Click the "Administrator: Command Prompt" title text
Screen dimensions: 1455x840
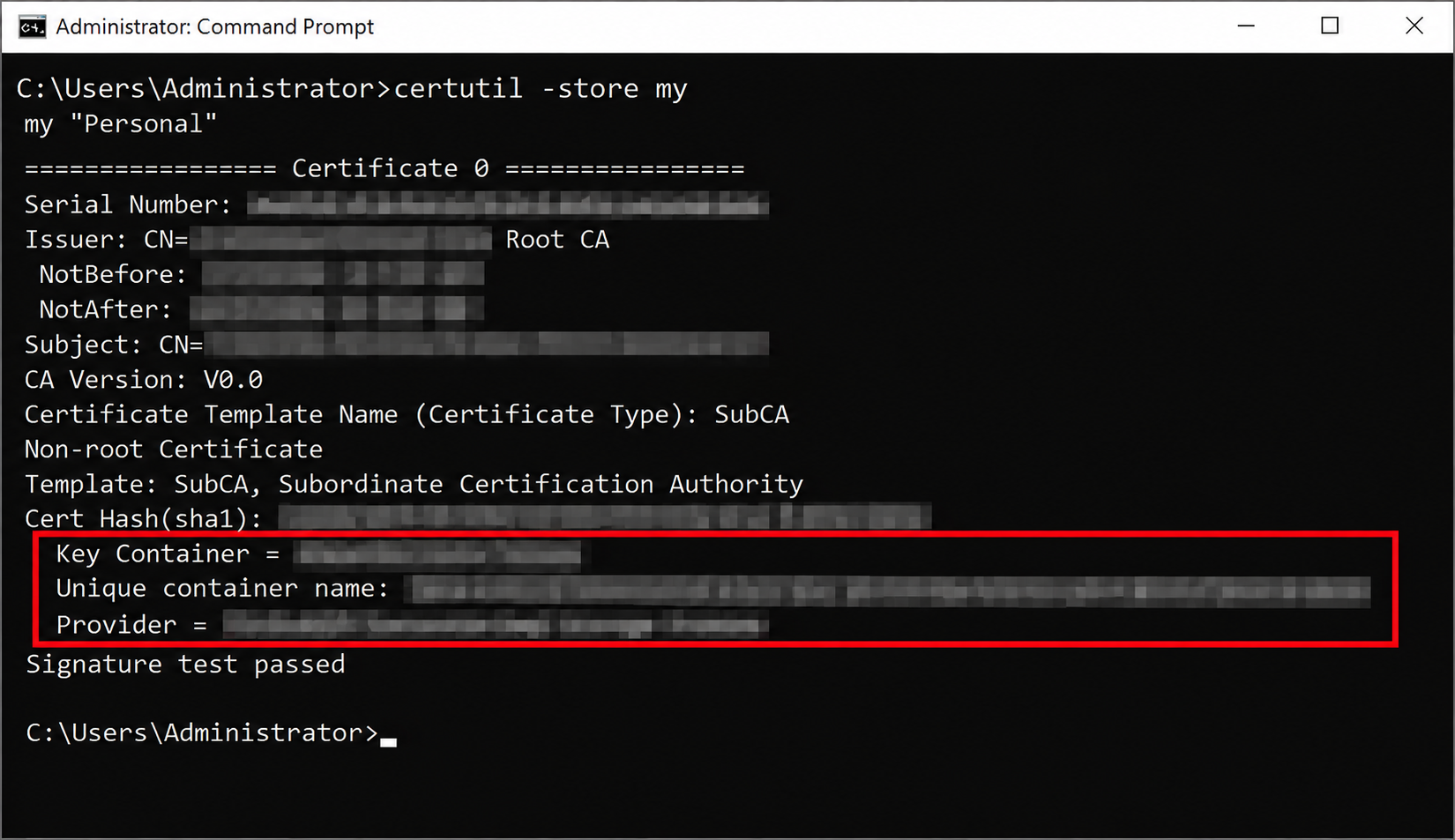tap(214, 27)
